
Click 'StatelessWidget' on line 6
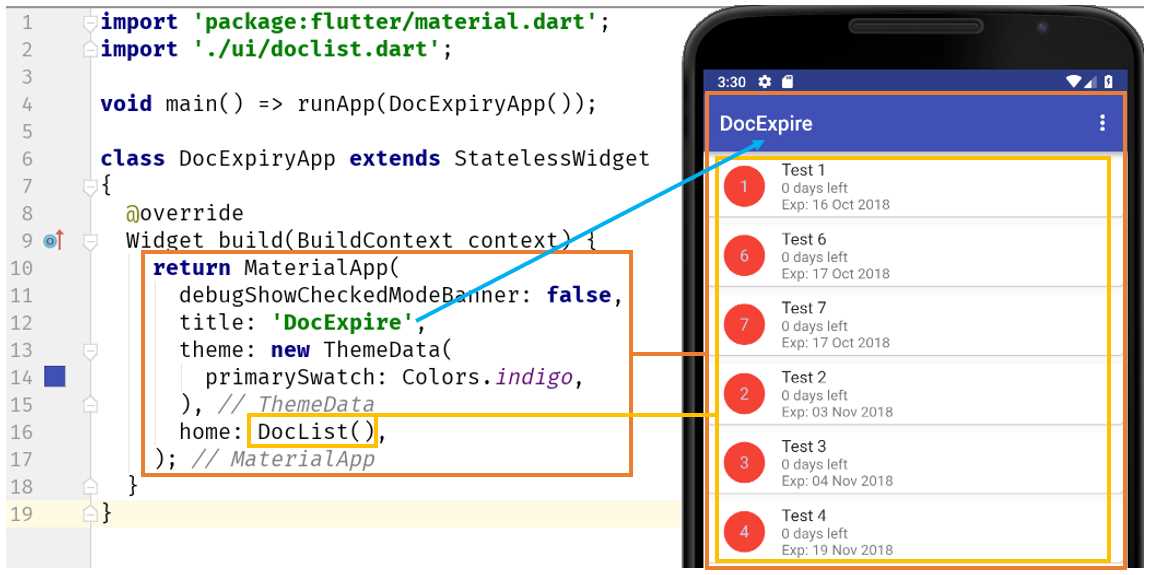click(552, 158)
